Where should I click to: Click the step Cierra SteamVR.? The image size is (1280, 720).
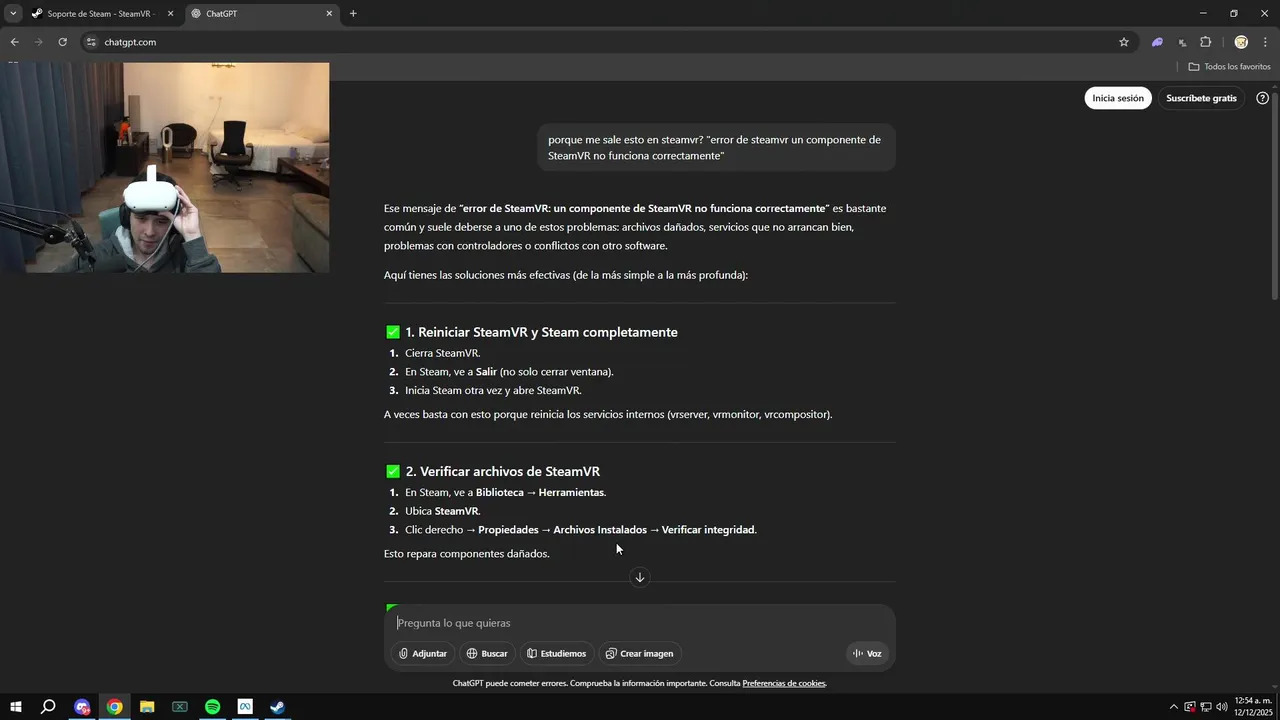[x=442, y=353]
